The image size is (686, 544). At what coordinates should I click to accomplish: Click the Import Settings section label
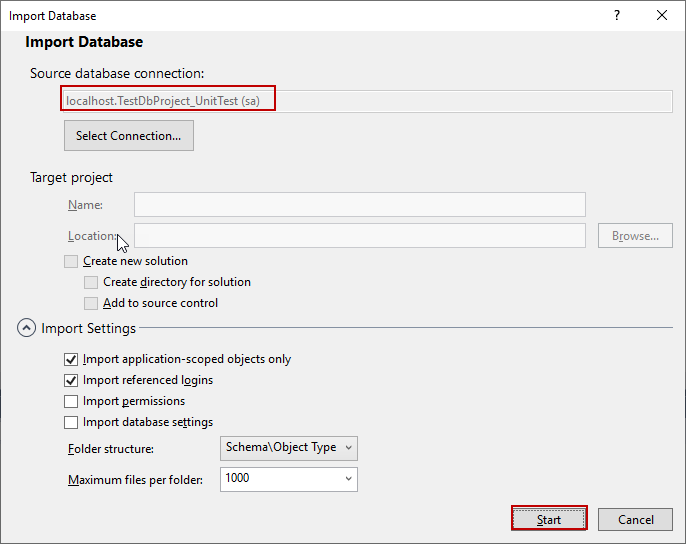[88, 328]
